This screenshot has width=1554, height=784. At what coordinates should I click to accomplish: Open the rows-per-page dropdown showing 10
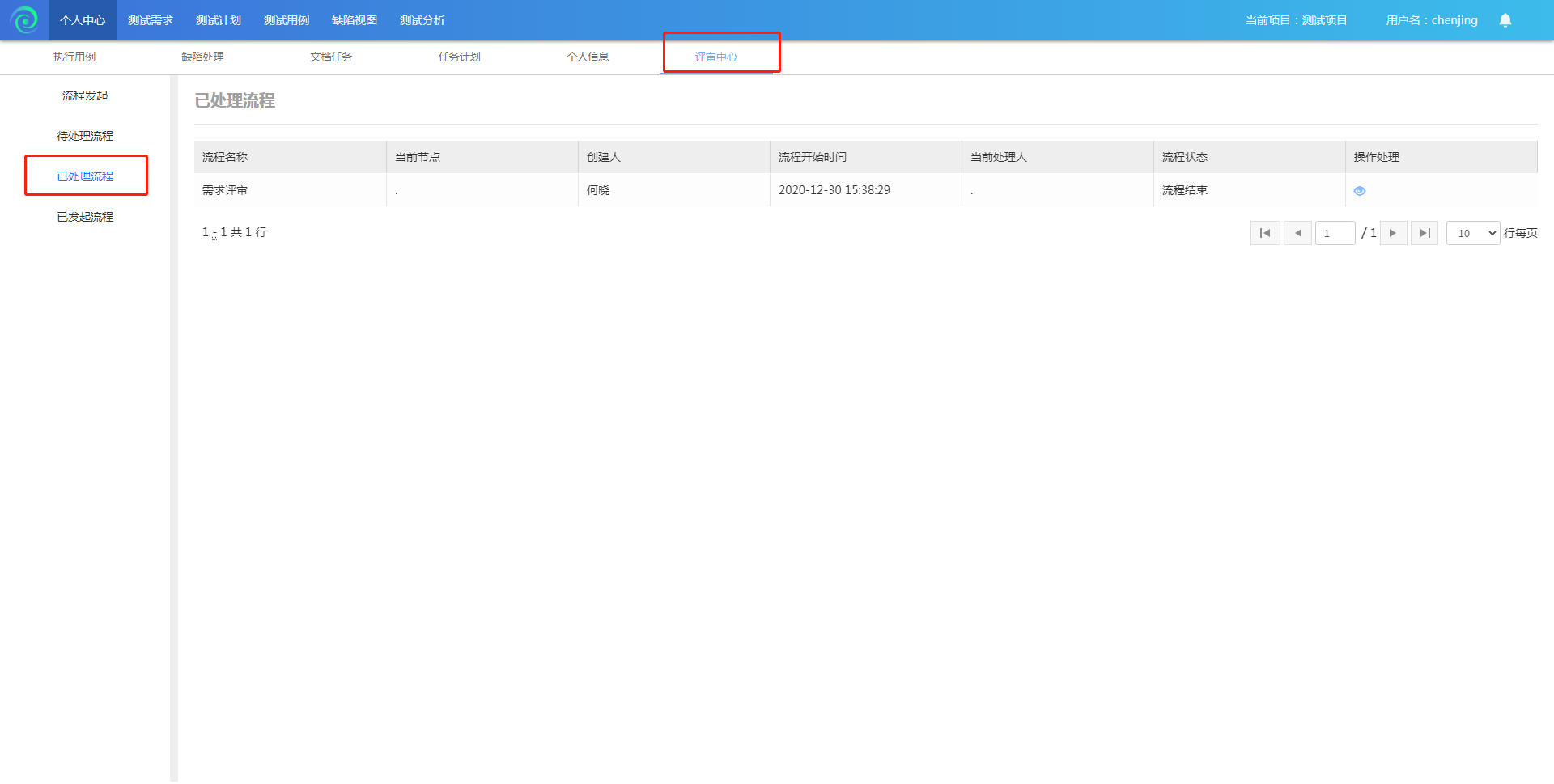coord(1472,233)
